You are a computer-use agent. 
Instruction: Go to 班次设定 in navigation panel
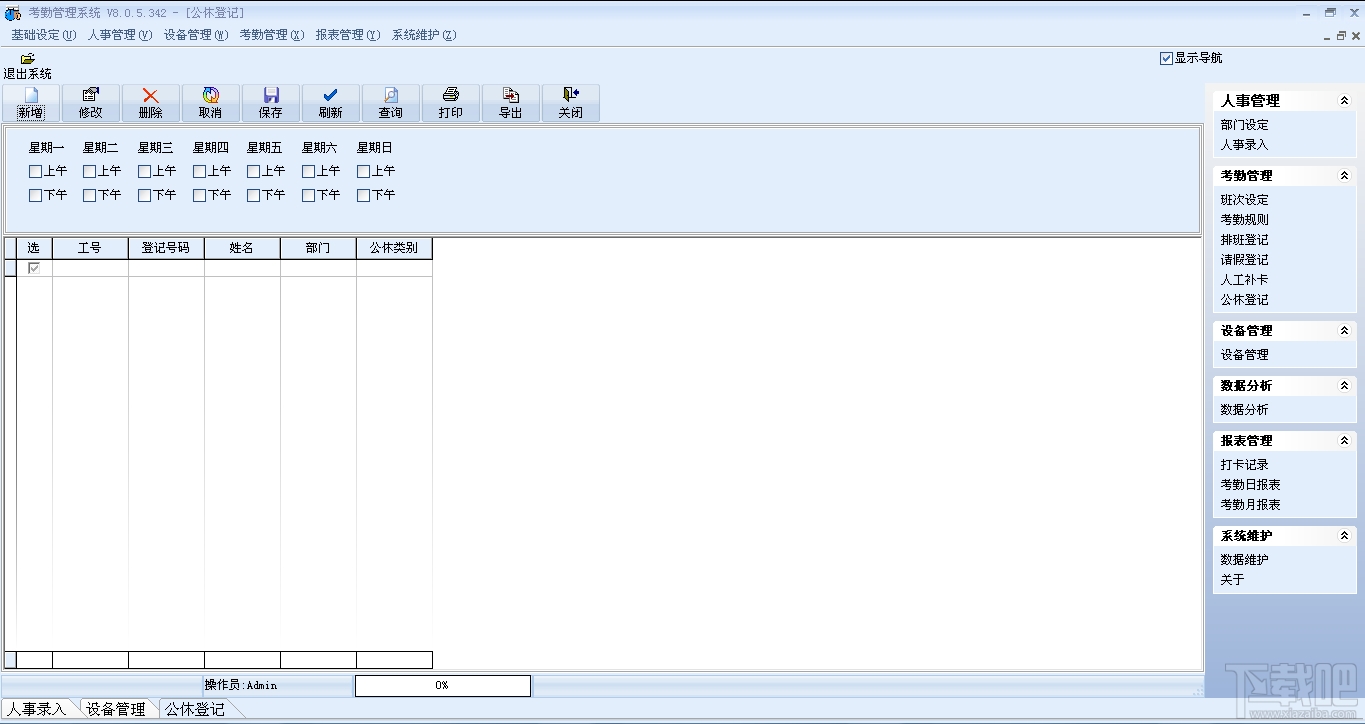pos(1244,200)
